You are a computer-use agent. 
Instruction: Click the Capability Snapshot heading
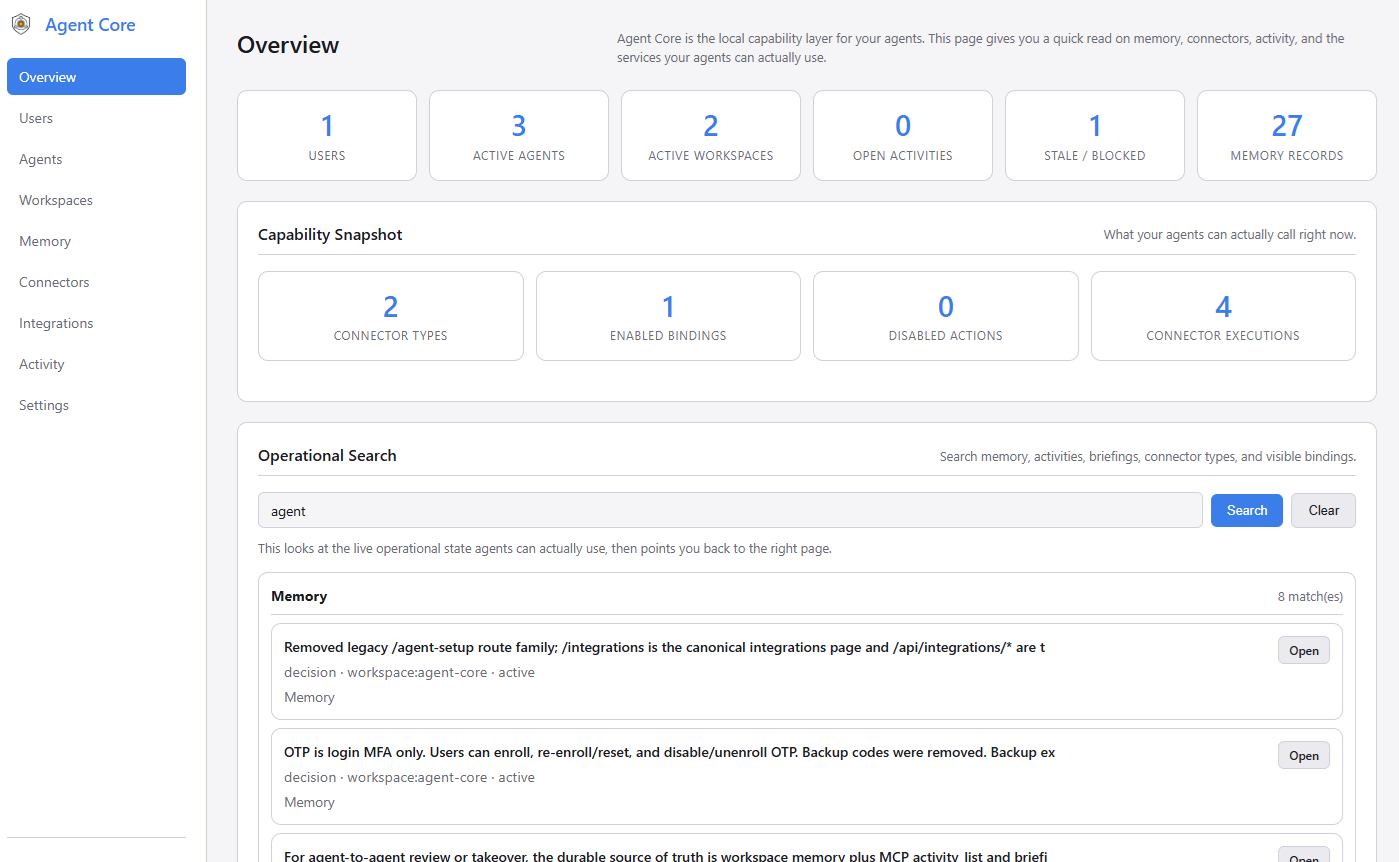tap(330, 235)
